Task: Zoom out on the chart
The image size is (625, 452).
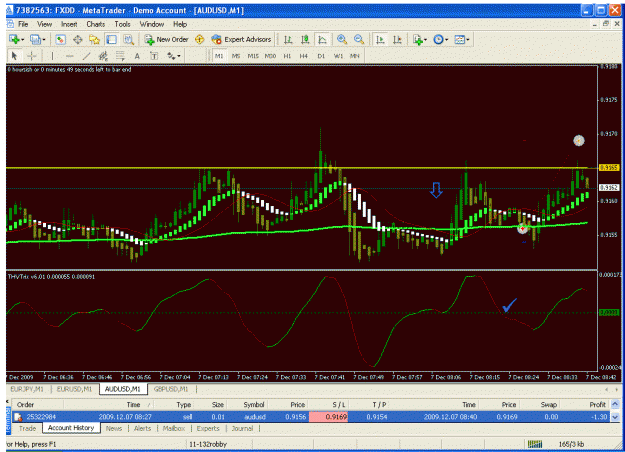Action: pos(359,39)
